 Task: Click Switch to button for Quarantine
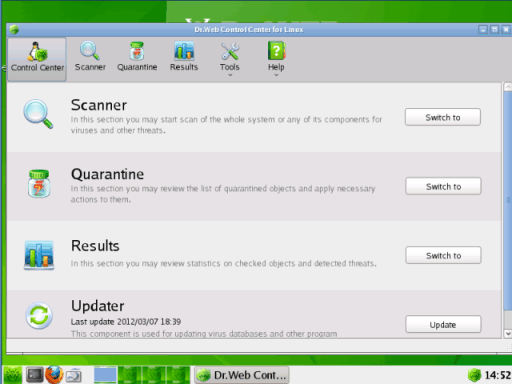coord(443,186)
